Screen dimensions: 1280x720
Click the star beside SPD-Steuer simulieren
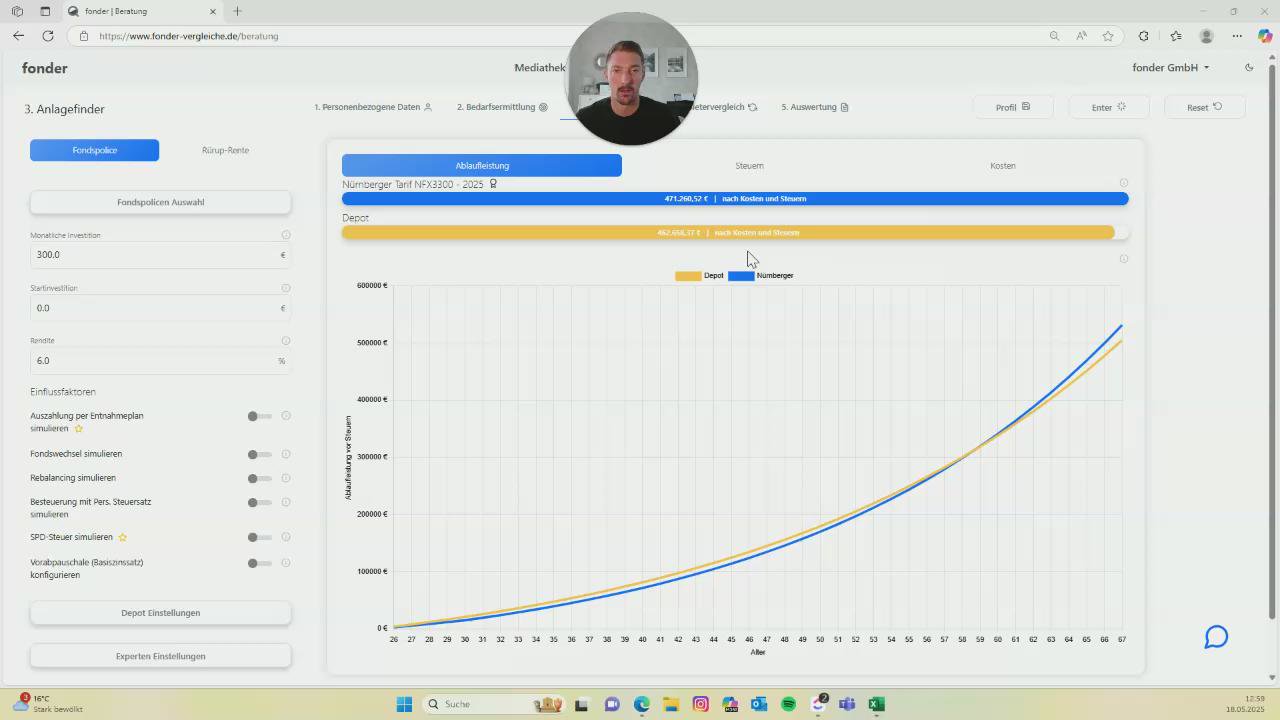pyautogui.click(x=123, y=537)
